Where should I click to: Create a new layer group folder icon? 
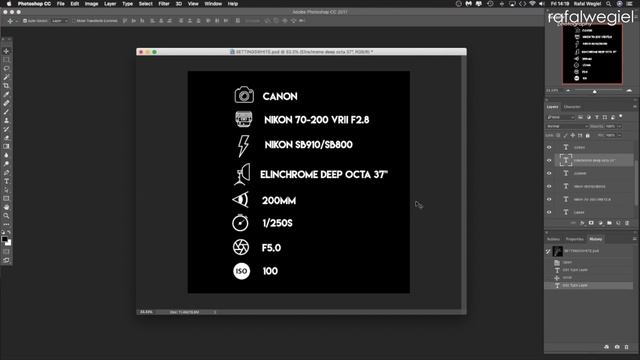click(609, 223)
